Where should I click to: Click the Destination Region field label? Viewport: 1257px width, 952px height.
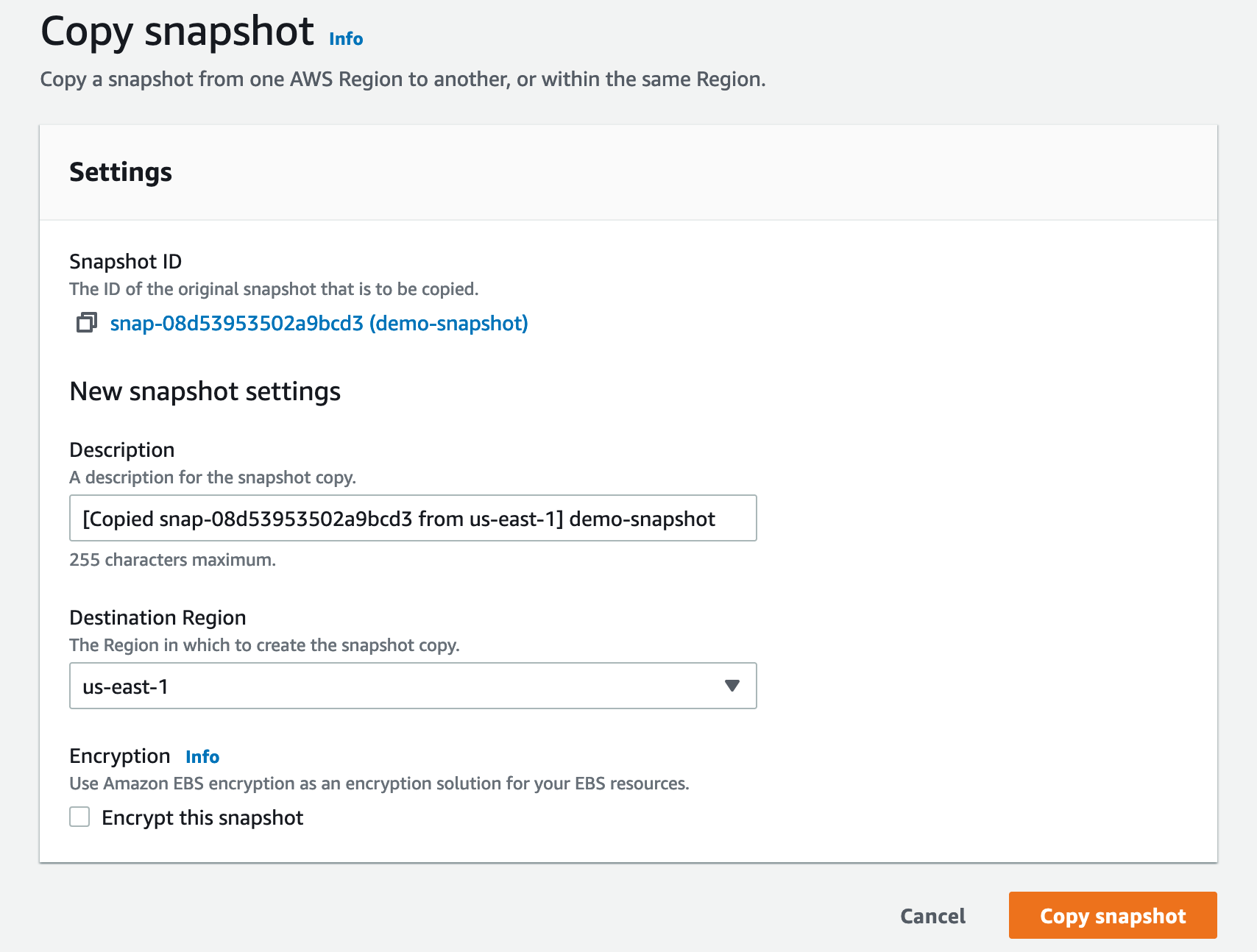157,618
